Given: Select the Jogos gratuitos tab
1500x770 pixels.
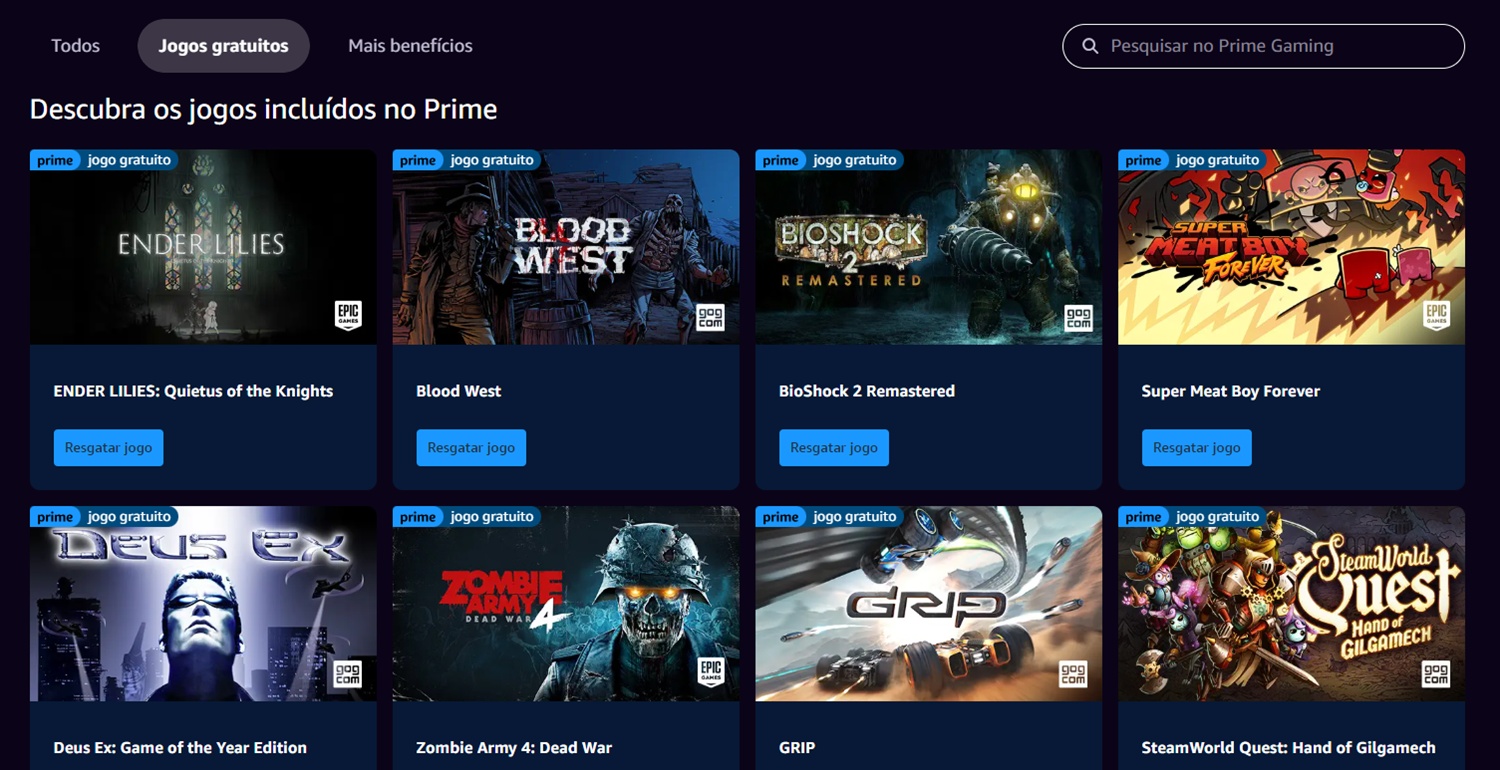Looking at the screenshot, I should click(x=224, y=46).
